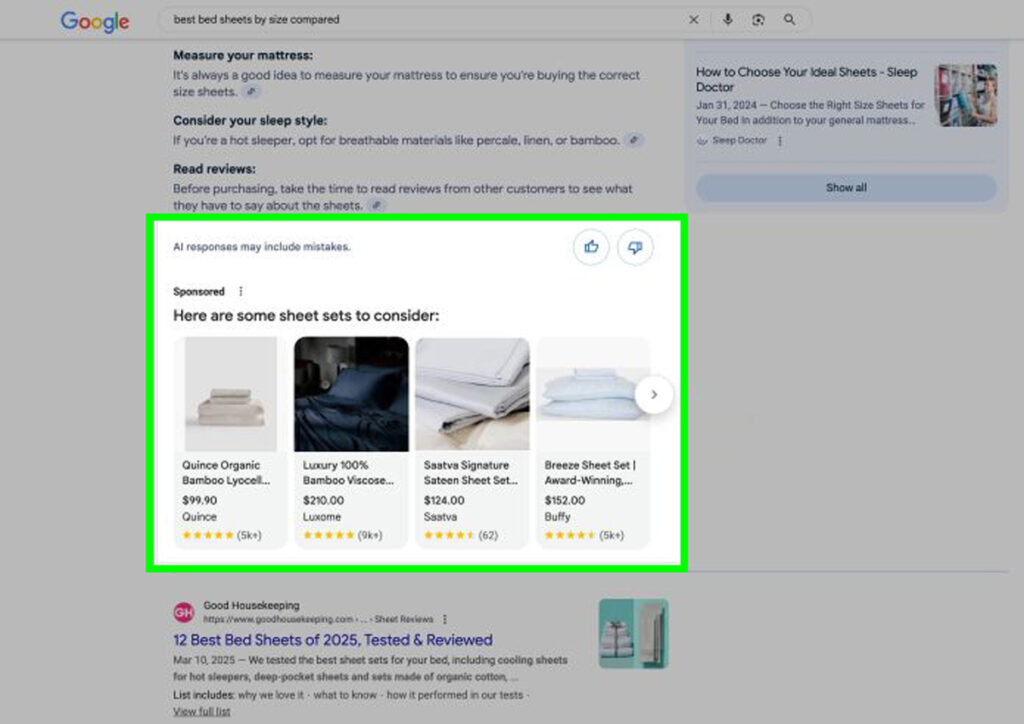Image resolution: width=1024 pixels, height=724 pixels.
Task: Click the link icon after the sleep style tip
Action: click(x=634, y=140)
